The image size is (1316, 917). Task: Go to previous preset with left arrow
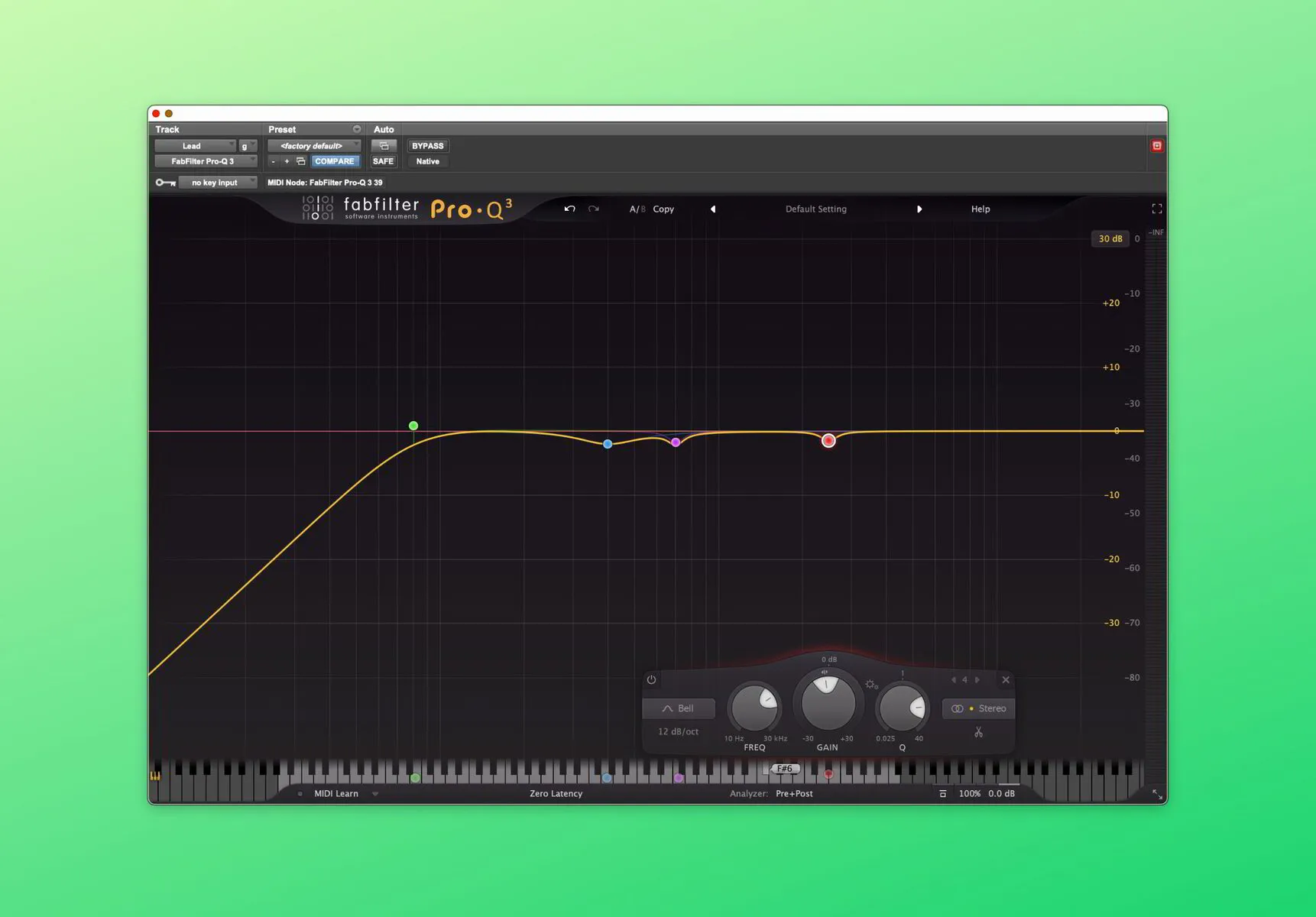(x=713, y=209)
